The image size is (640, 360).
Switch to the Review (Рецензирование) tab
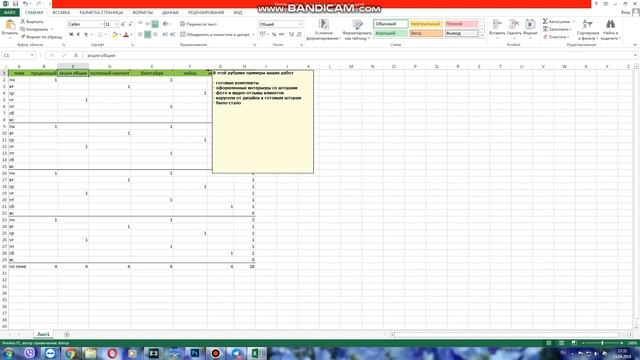click(206, 13)
